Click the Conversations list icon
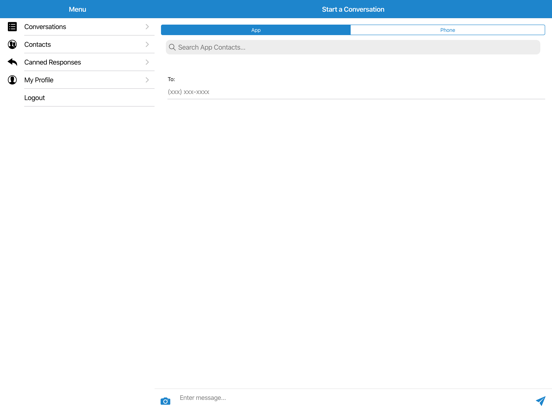 coord(12,27)
